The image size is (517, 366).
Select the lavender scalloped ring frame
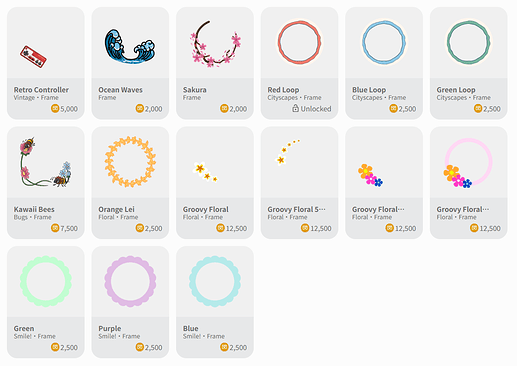click(130, 281)
